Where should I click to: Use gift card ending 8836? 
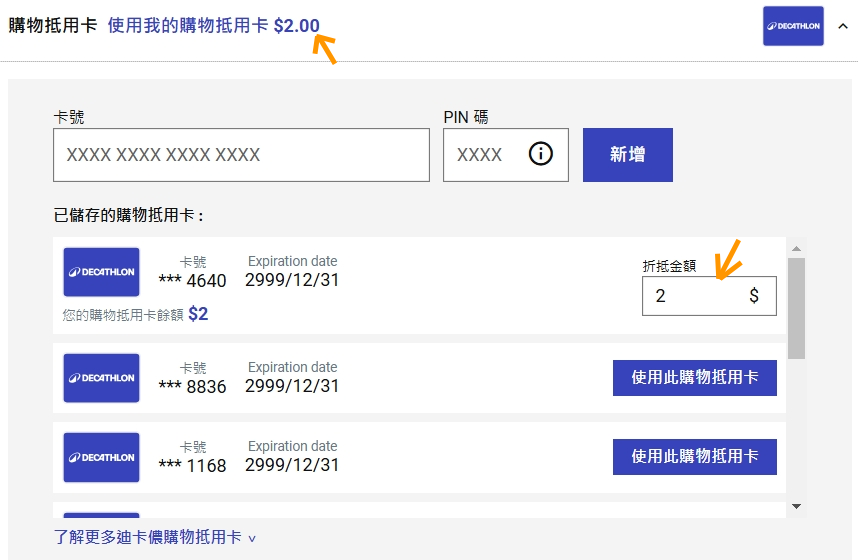click(694, 378)
